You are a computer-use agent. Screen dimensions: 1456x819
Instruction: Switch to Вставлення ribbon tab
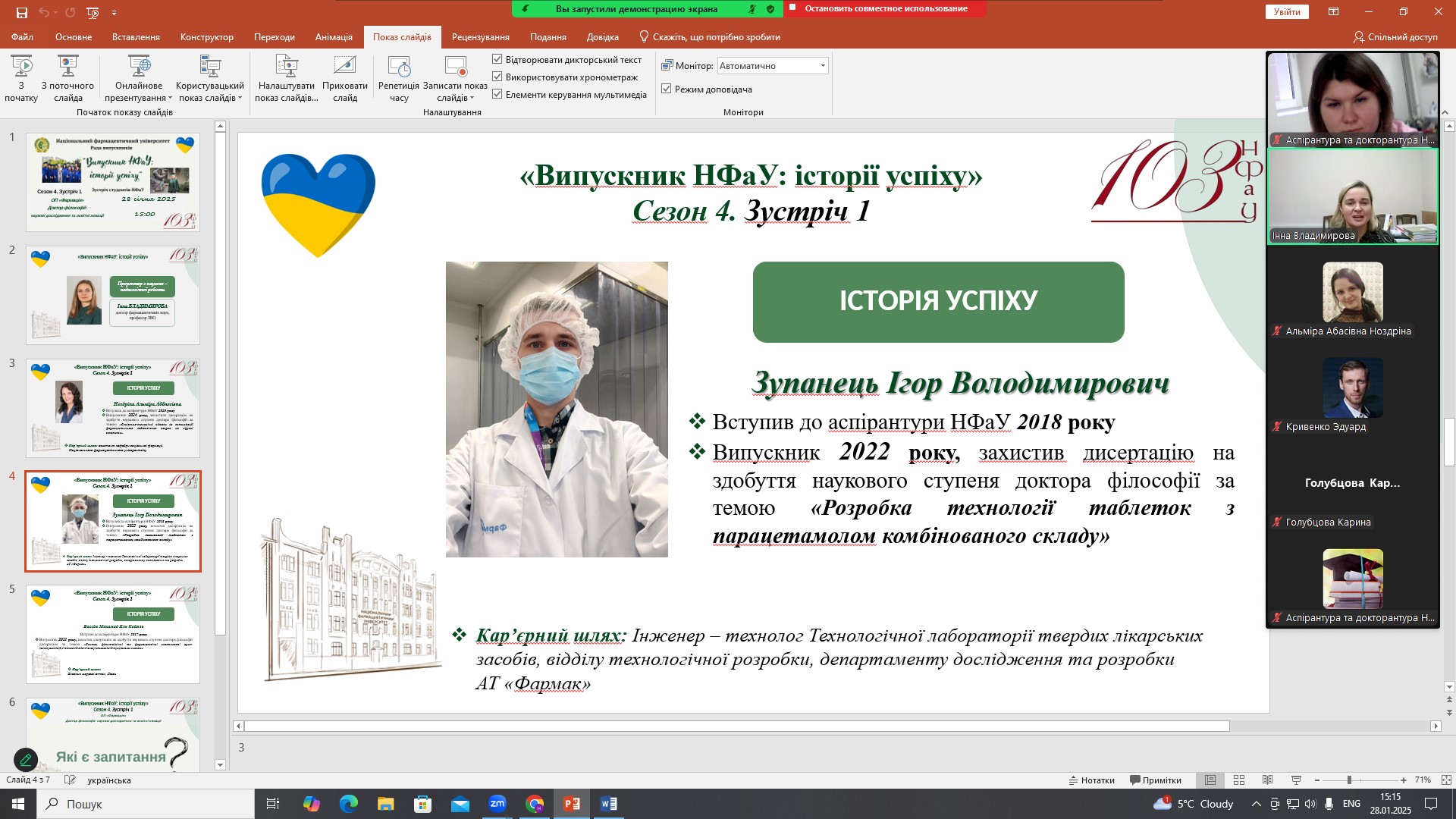pos(136,37)
